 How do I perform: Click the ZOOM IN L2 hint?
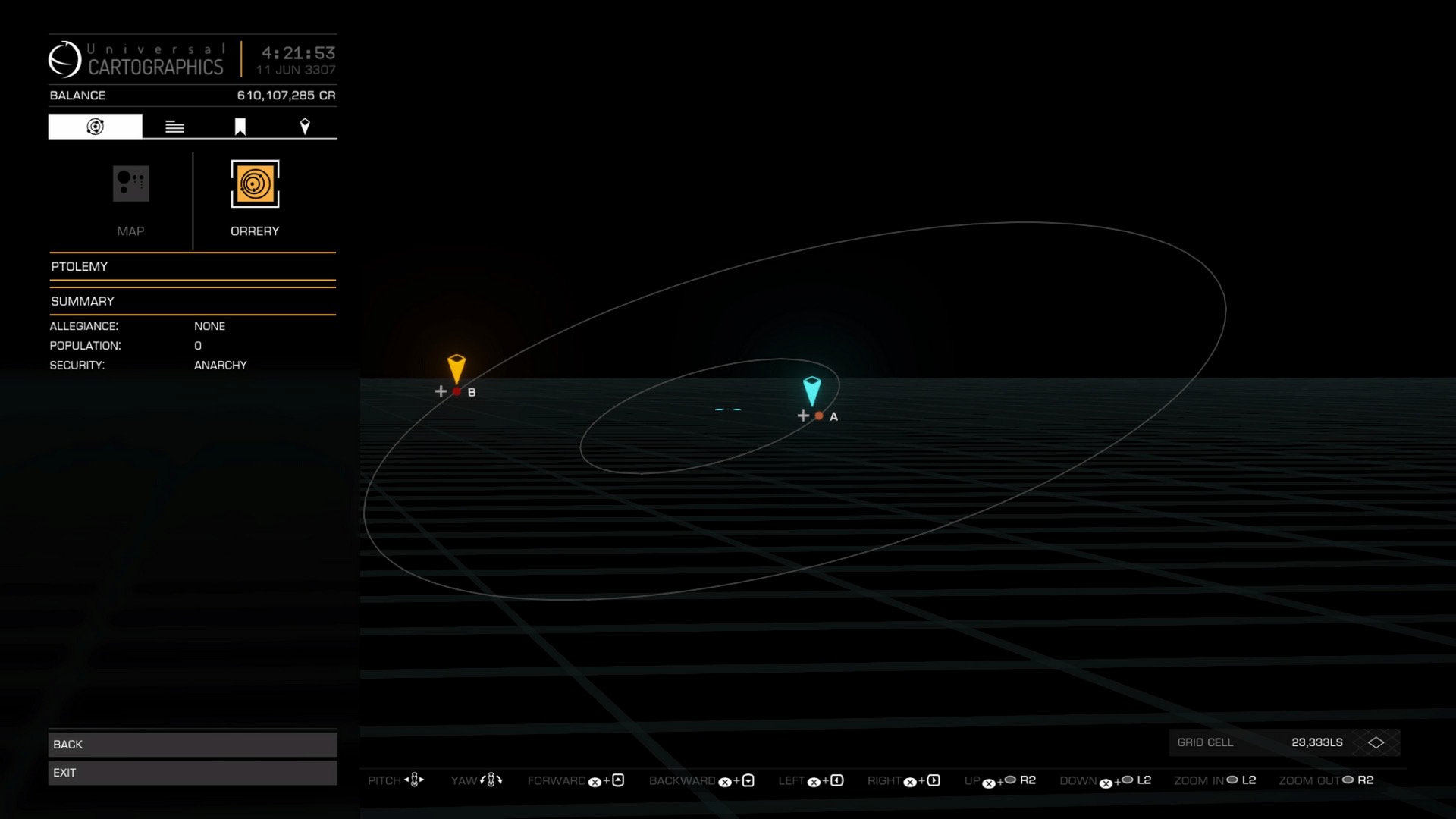click(x=1215, y=780)
